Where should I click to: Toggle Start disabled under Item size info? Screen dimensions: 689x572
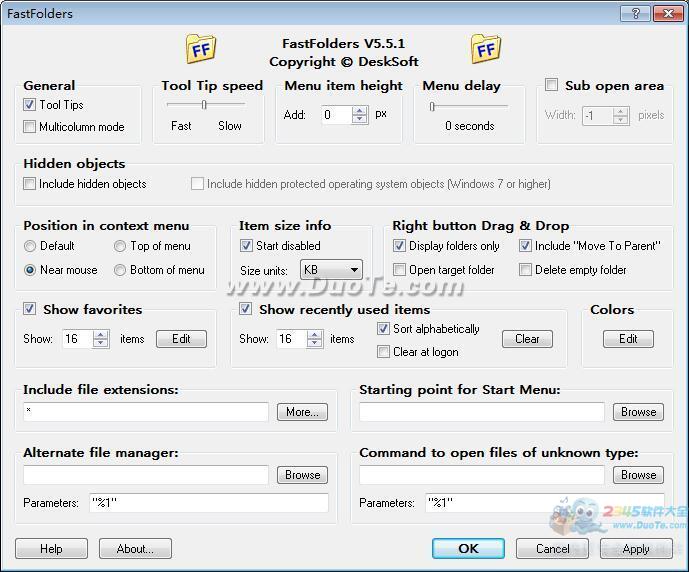point(246,246)
